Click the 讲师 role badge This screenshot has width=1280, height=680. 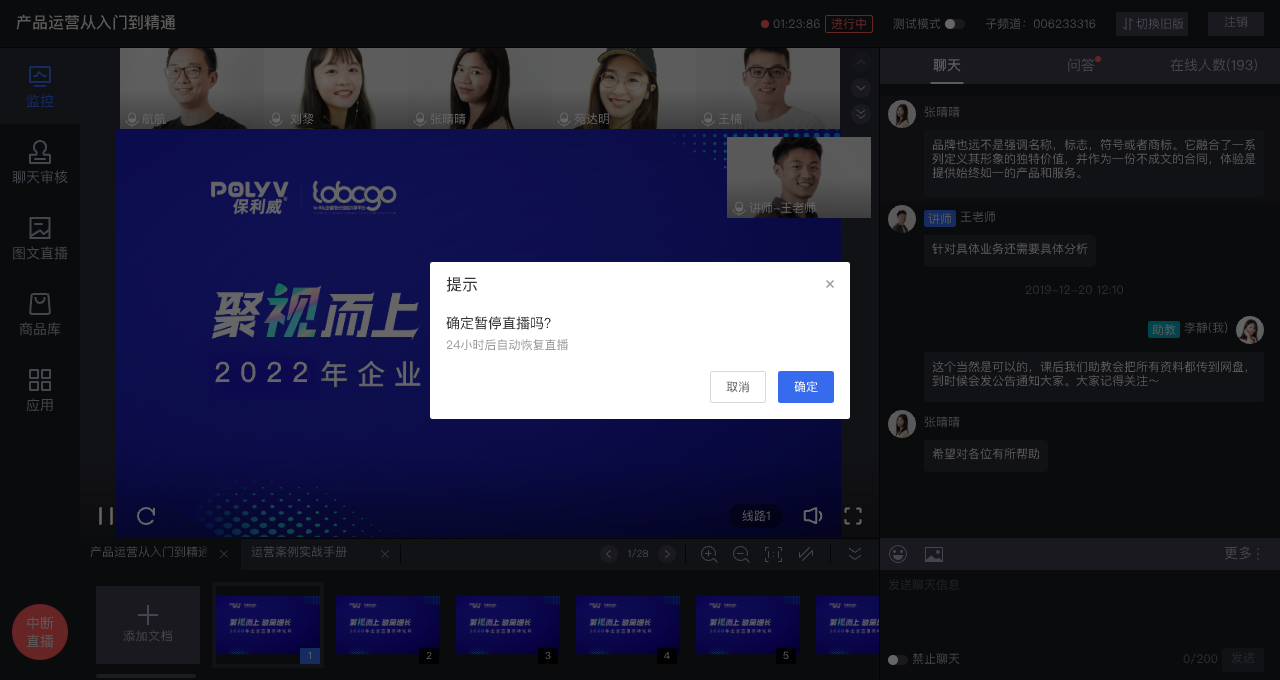click(940, 218)
